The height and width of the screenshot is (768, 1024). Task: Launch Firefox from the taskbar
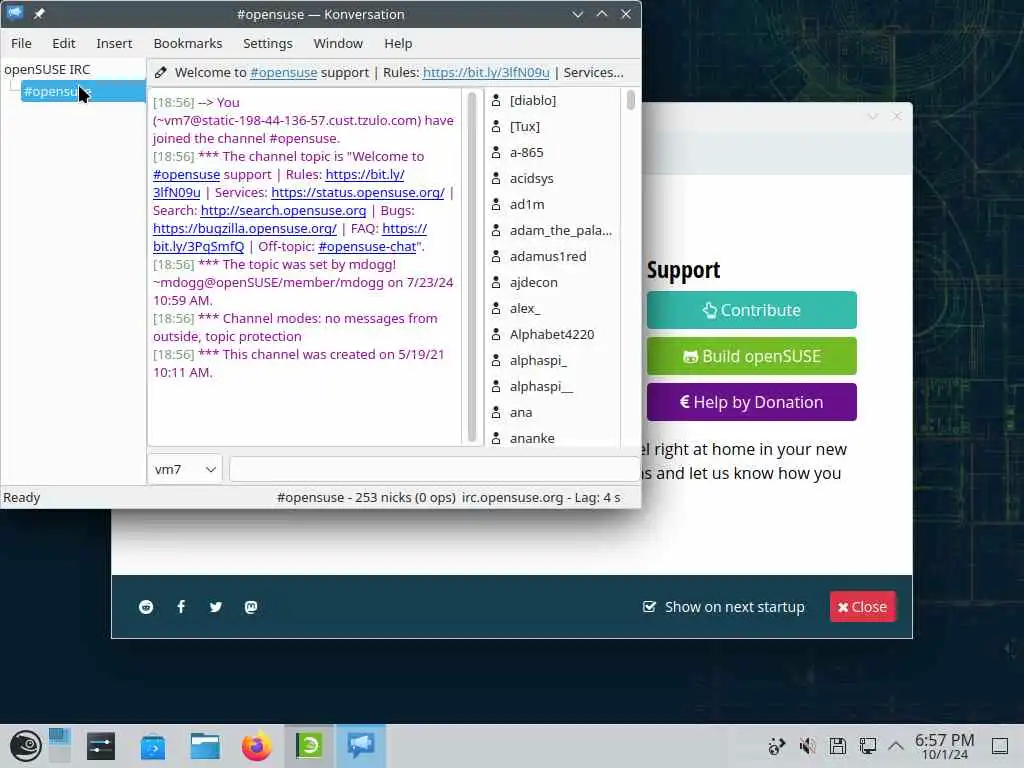click(x=257, y=746)
